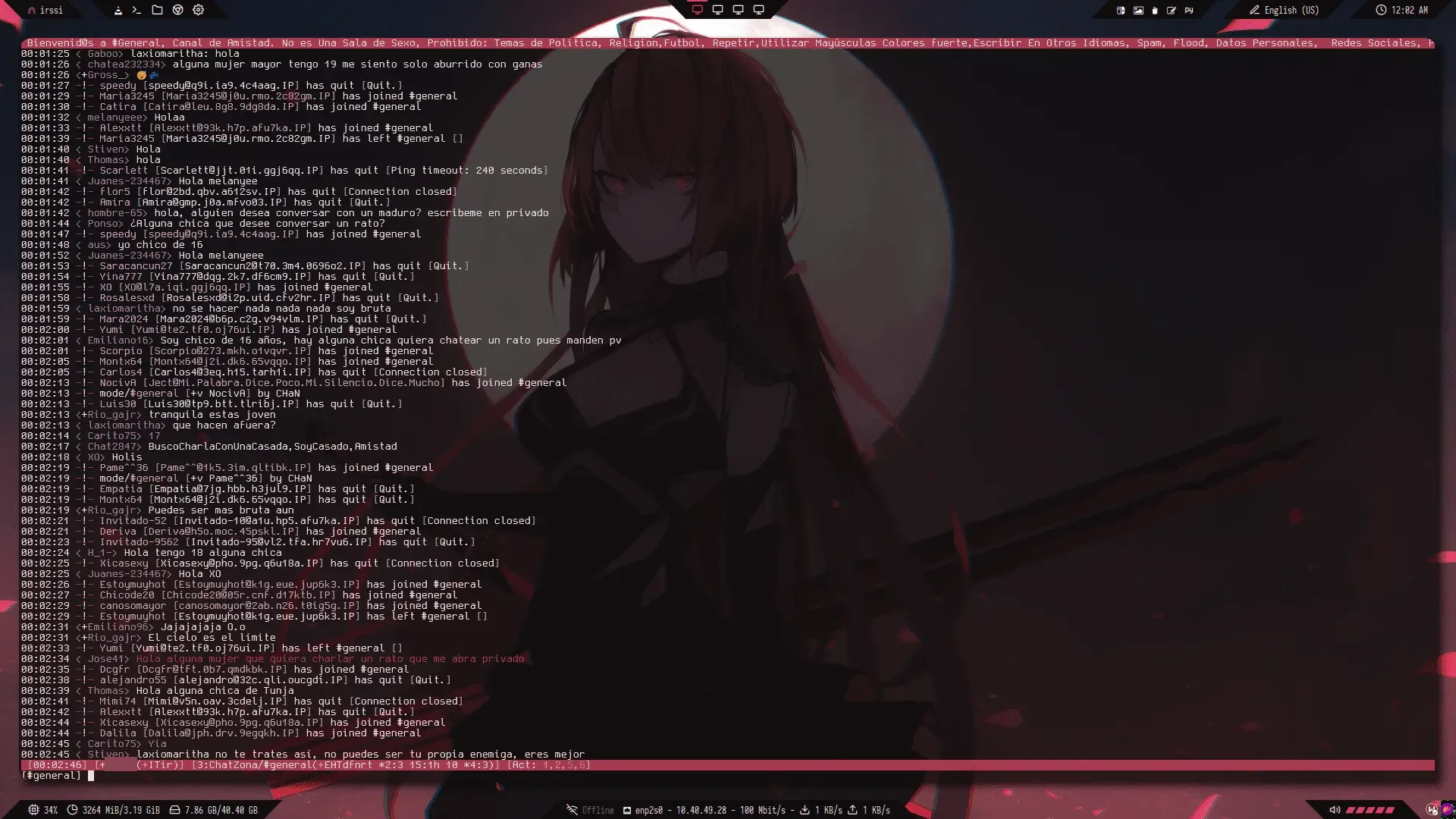The height and width of the screenshot is (819, 1456).
Task: Click the volume speaker icon in bottom bar
Action: click(x=1335, y=810)
